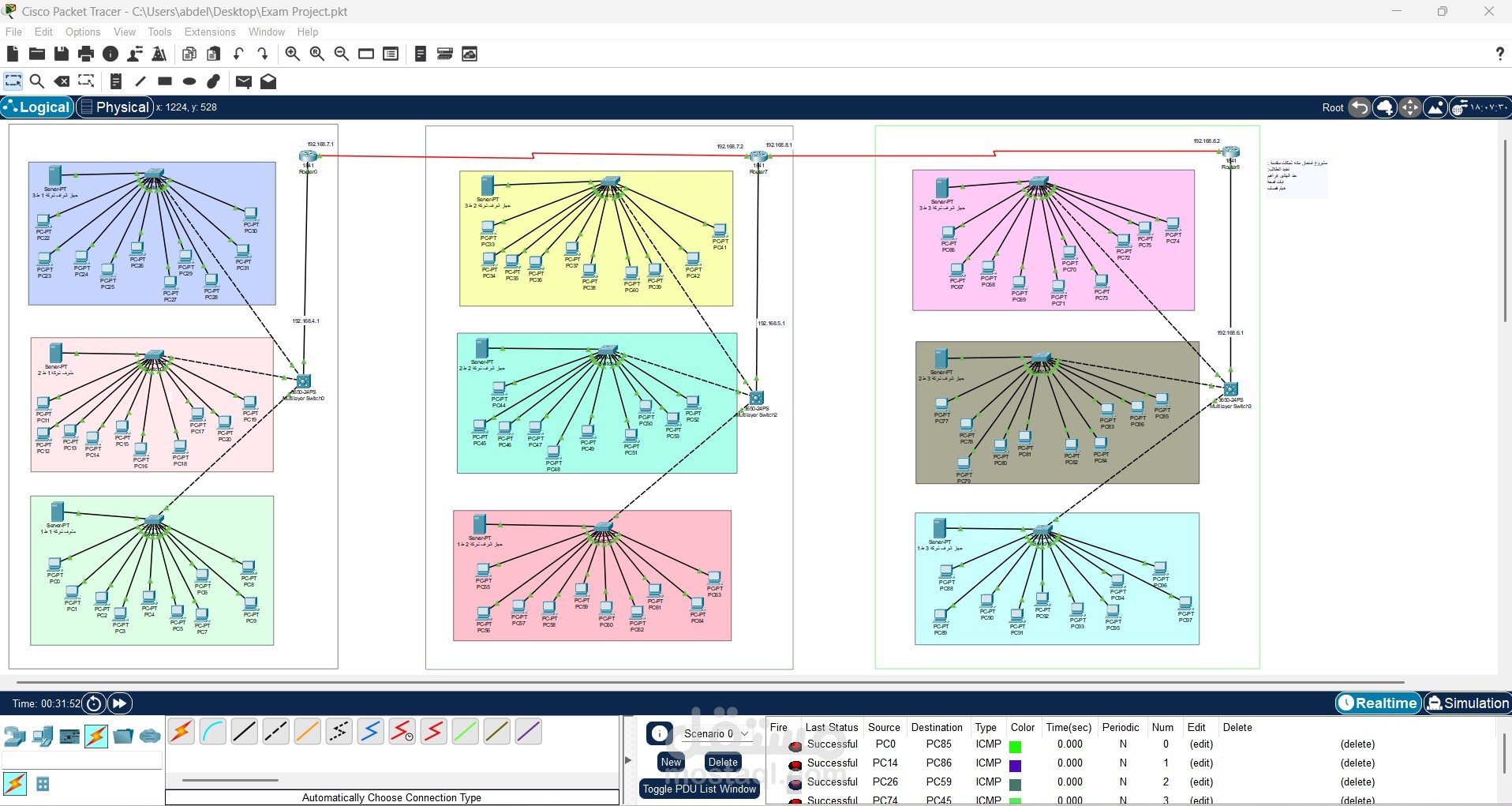Click the Save toolbar icon

[62, 54]
